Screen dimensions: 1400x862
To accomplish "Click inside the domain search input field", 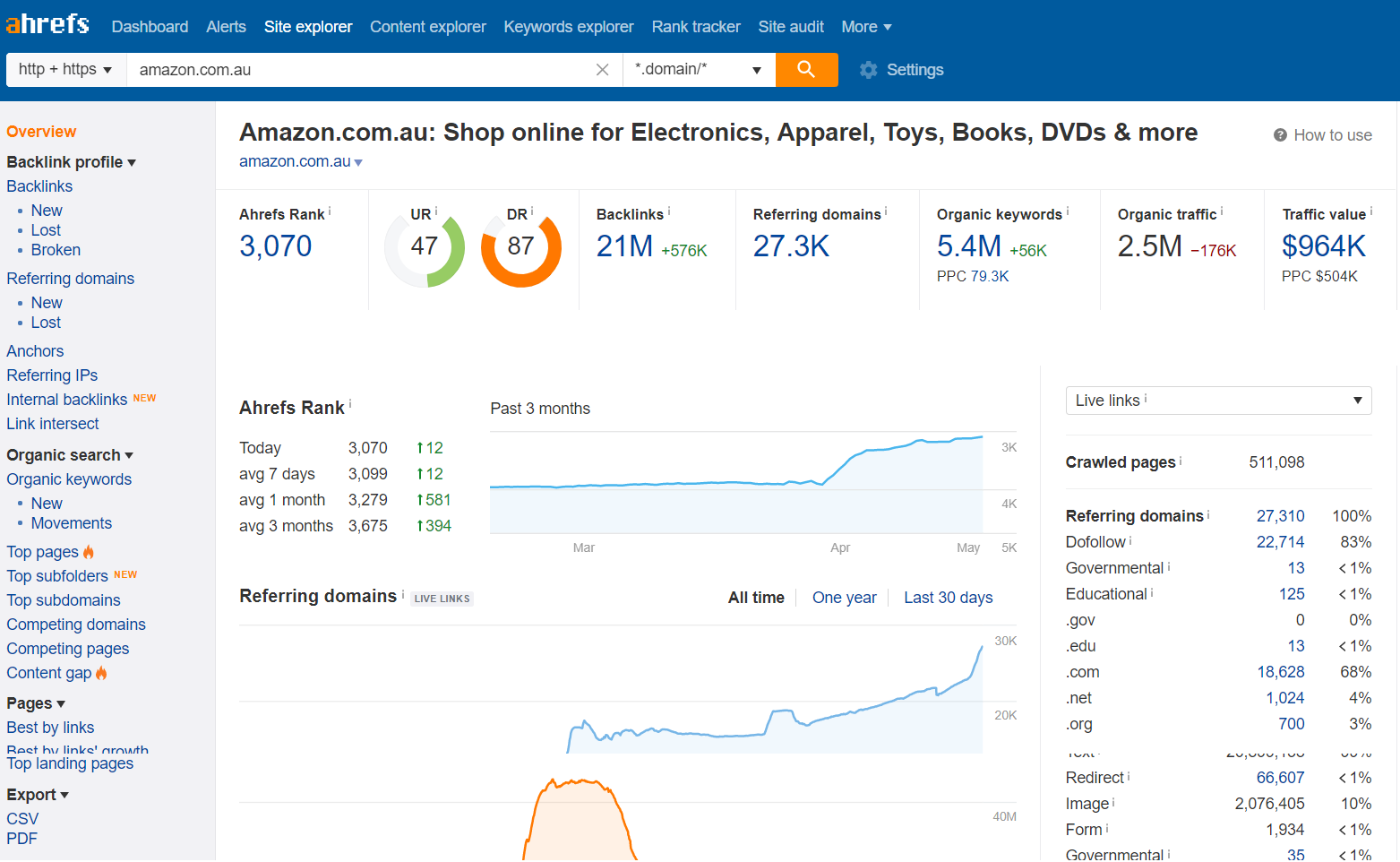I will pyautogui.click(x=358, y=70).
